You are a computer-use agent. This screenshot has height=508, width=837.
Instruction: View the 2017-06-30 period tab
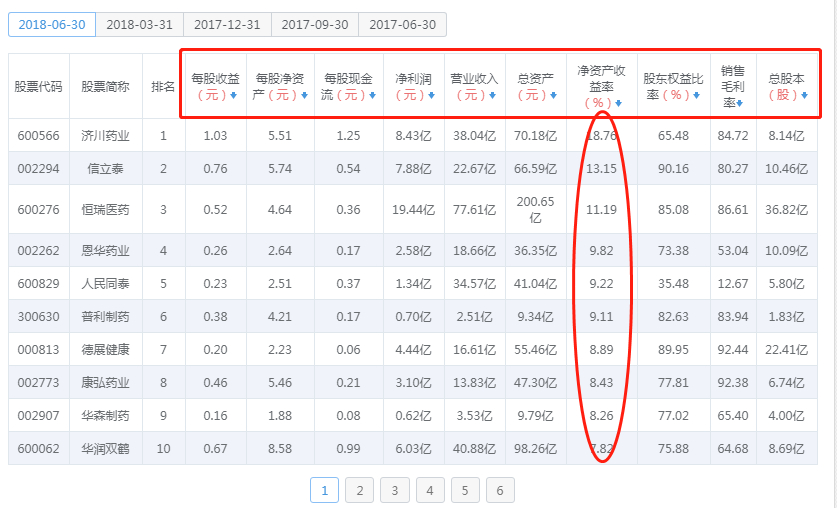(x=402, y=25)
